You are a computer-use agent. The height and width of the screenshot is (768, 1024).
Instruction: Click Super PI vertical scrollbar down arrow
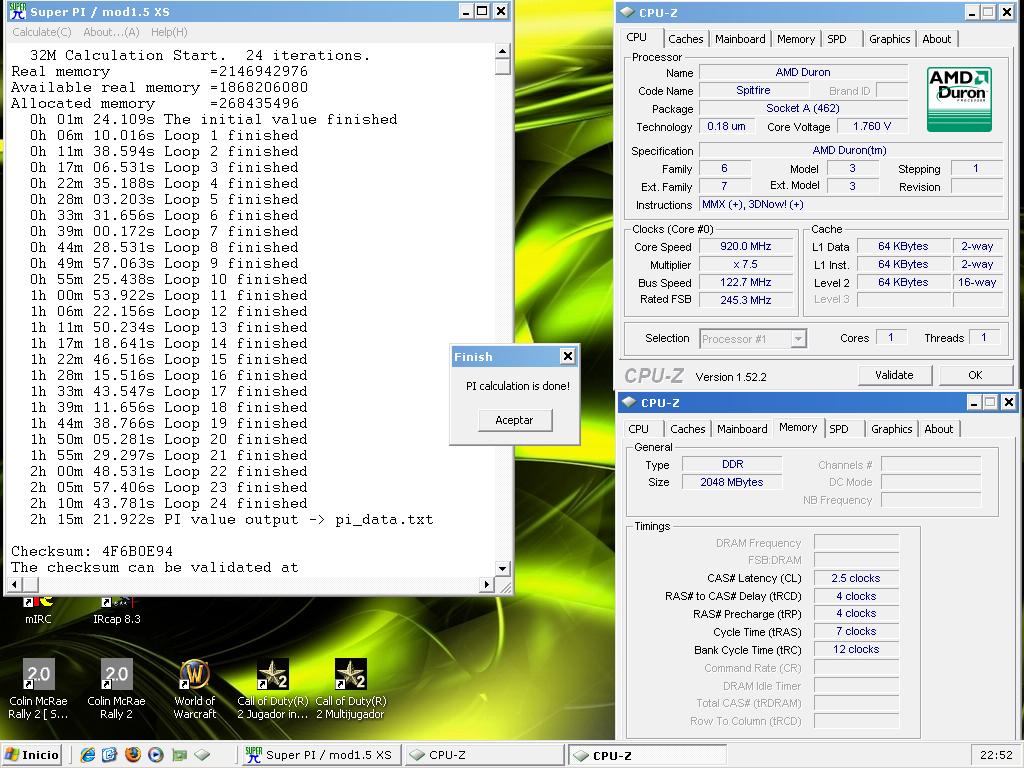[502, 568]
